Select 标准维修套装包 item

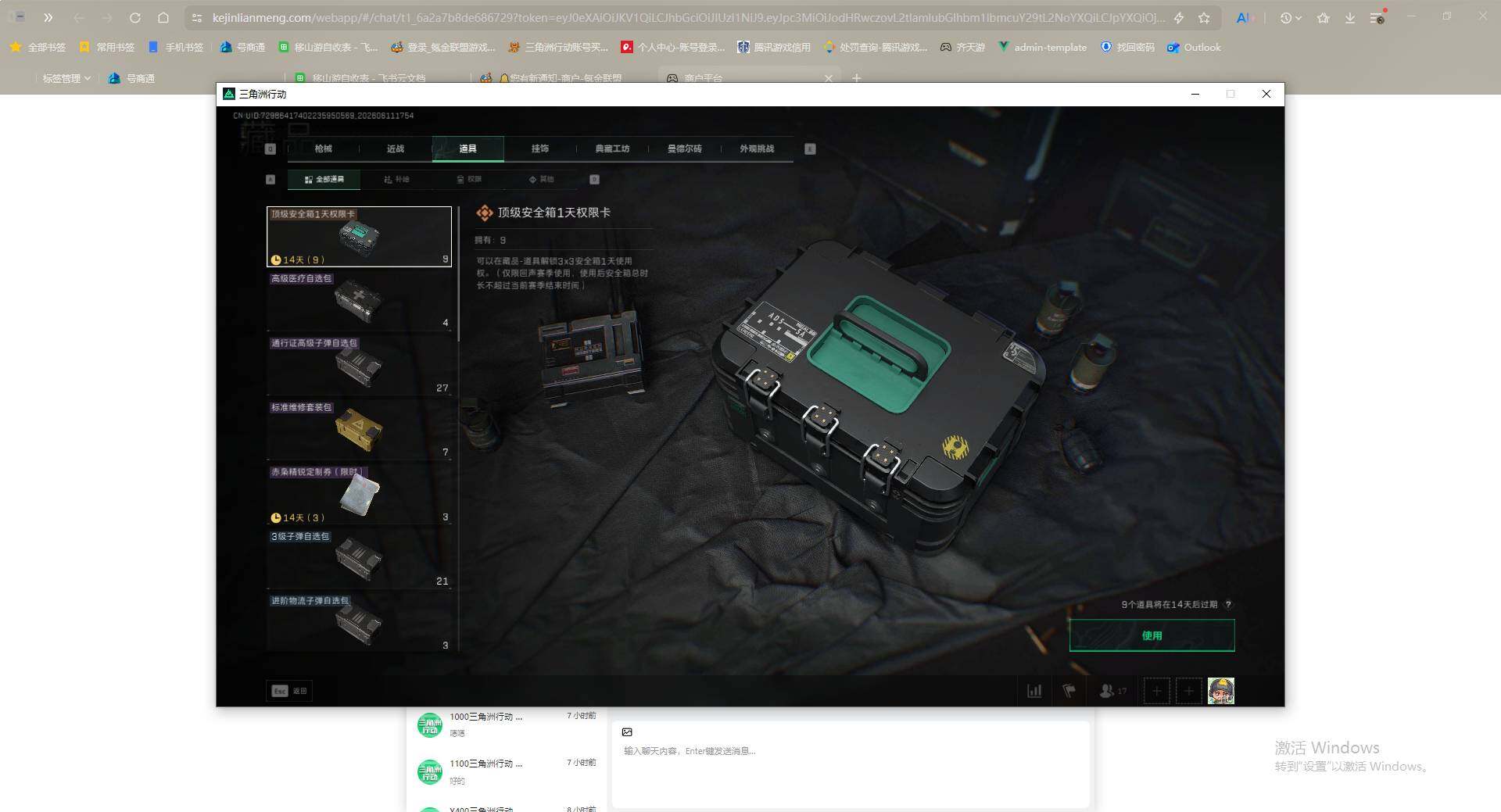point(359,430)
